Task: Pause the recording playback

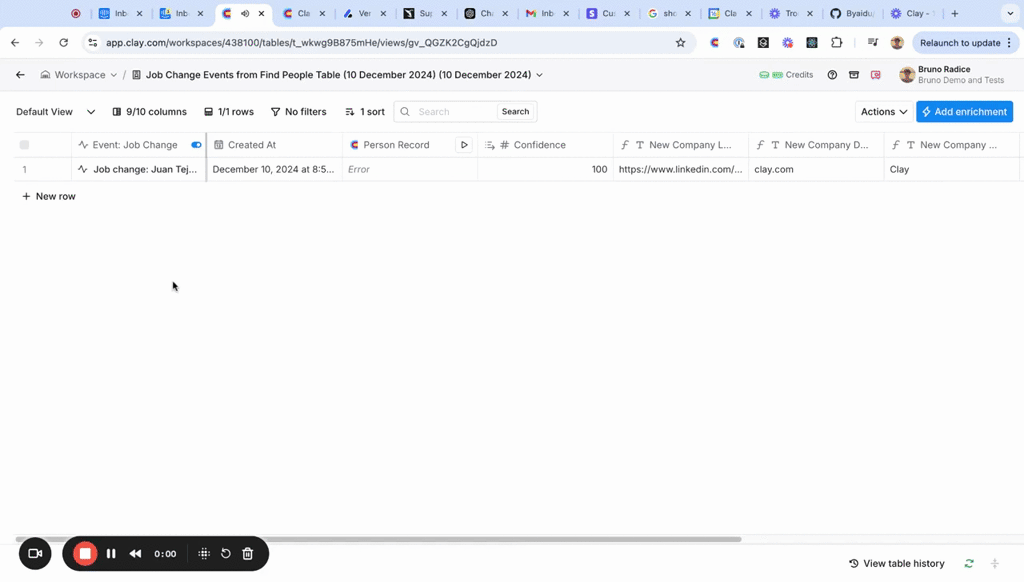Action: tap(111, 553)
